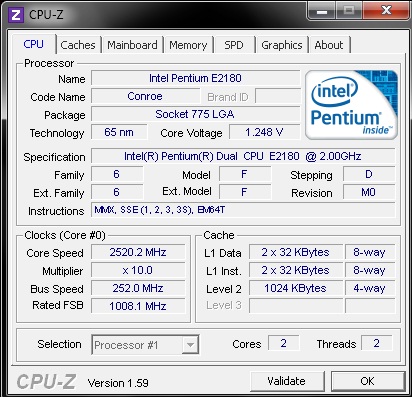Click the Rated FSB value 1008.1 MHz
This screenshot has width=412, height=397.
pos(138,306)
